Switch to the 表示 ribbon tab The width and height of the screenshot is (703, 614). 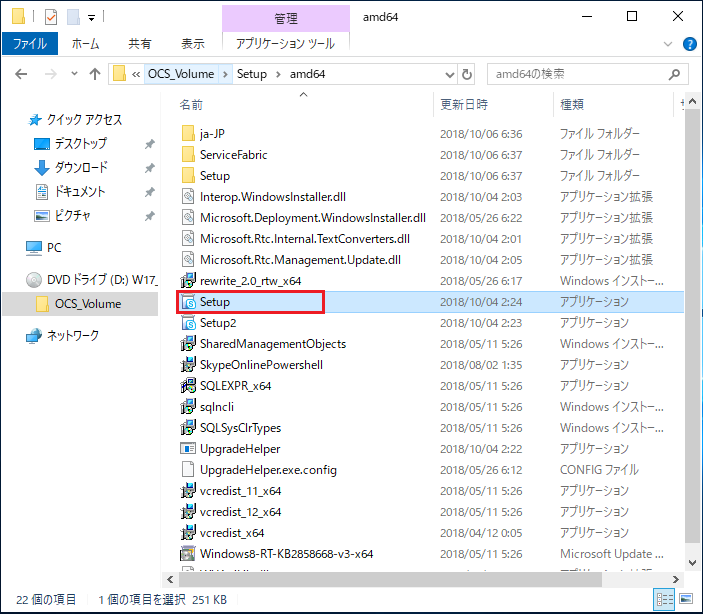tap(193, 44)
